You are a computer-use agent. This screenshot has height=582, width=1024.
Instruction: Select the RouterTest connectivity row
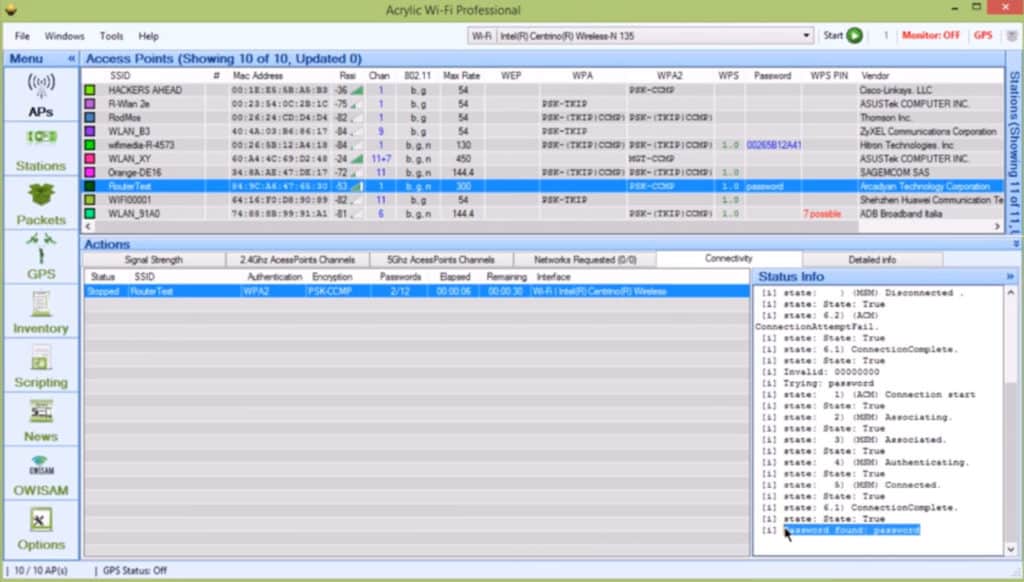[417, 291]
